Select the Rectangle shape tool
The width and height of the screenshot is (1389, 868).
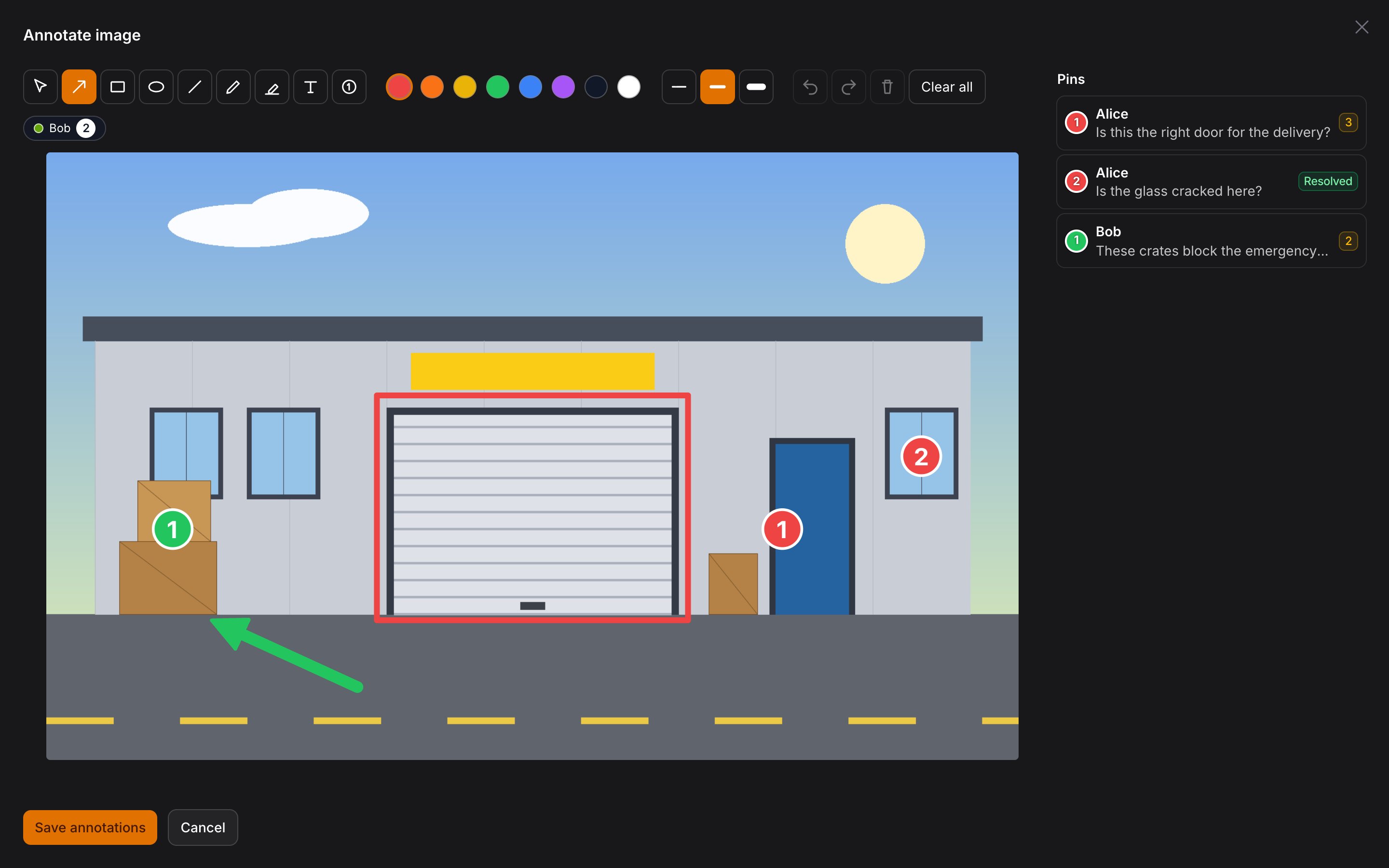(x=118, y=87)
